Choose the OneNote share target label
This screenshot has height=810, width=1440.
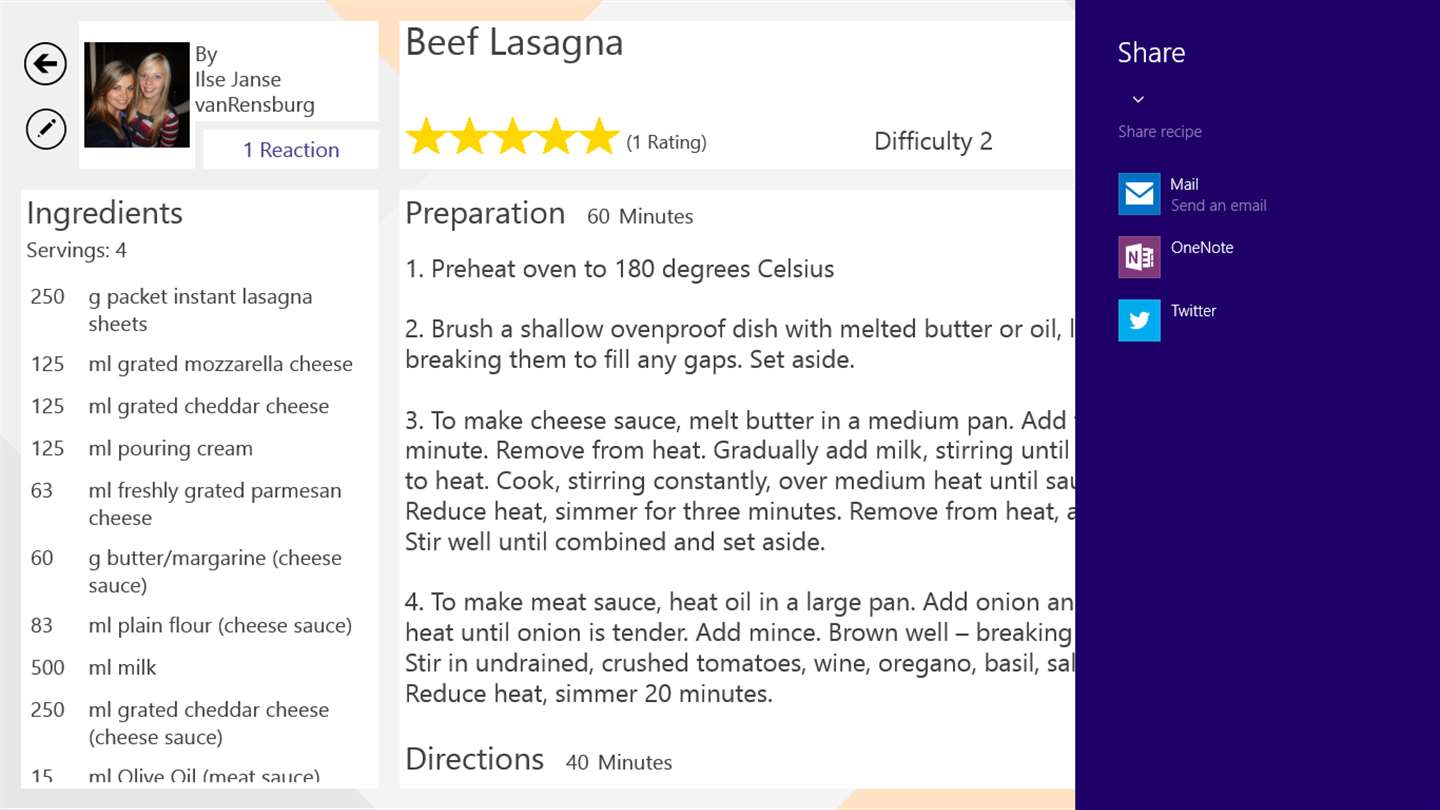tap(1202, 248)
